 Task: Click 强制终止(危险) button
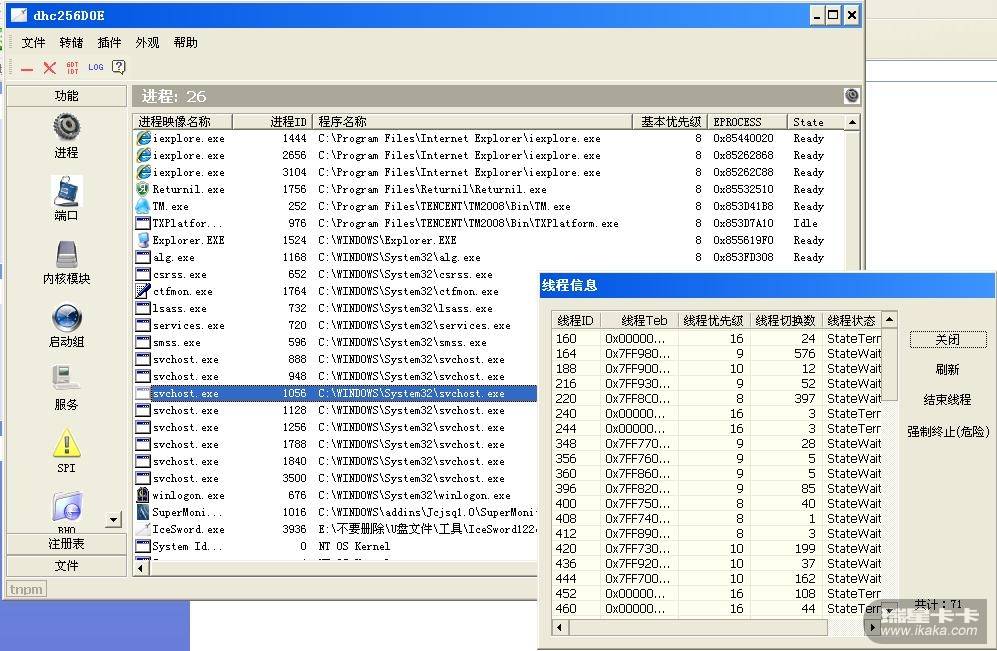[948, 432]
